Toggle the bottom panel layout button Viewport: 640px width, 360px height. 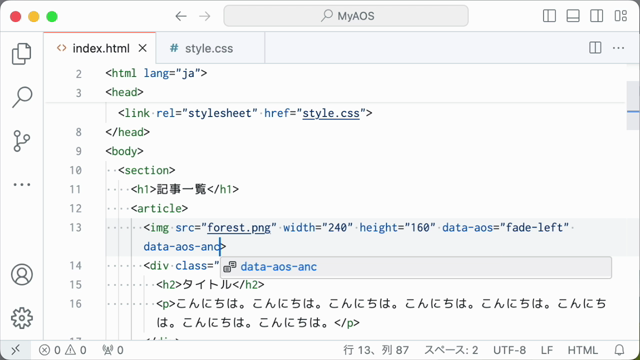pos(573,16)
